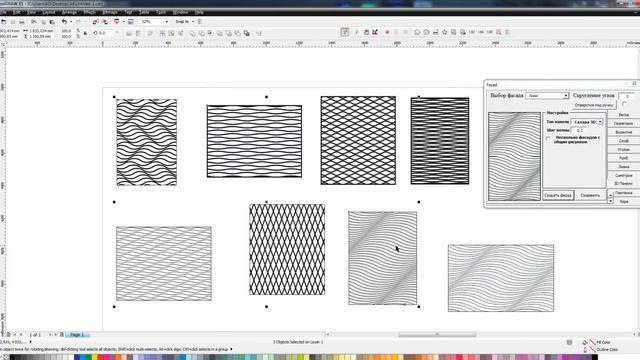Click the Simplify shapes icon
This screenshot has width=640, height=360.
[220, 33]
